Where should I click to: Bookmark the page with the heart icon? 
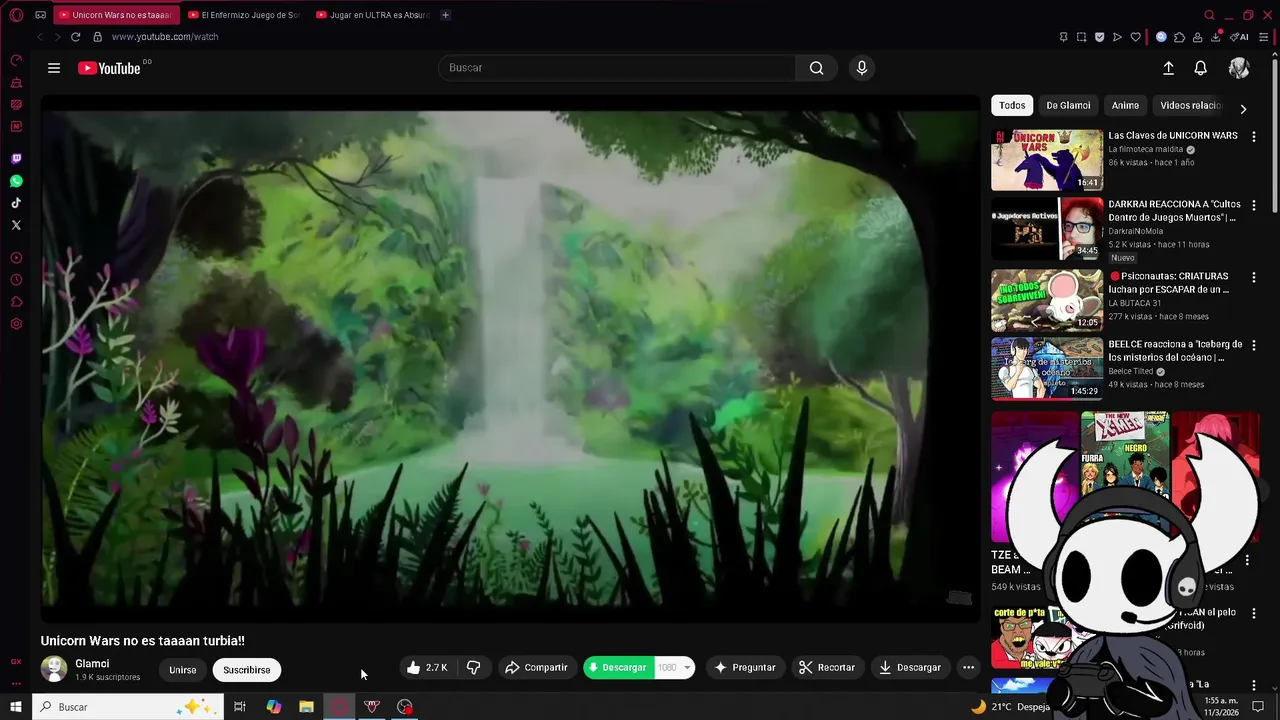(1136, 37)
